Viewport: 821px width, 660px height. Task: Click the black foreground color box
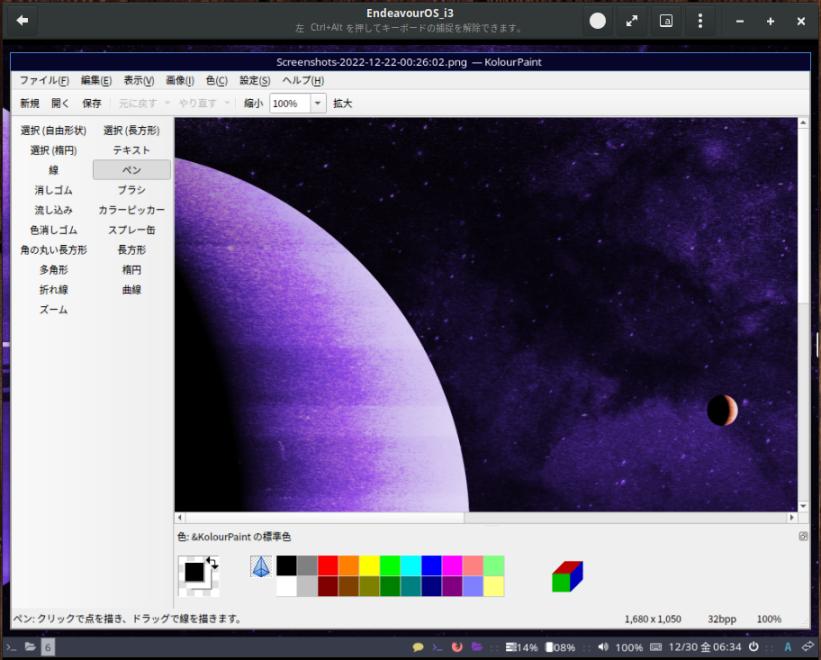tap(194, 572)
